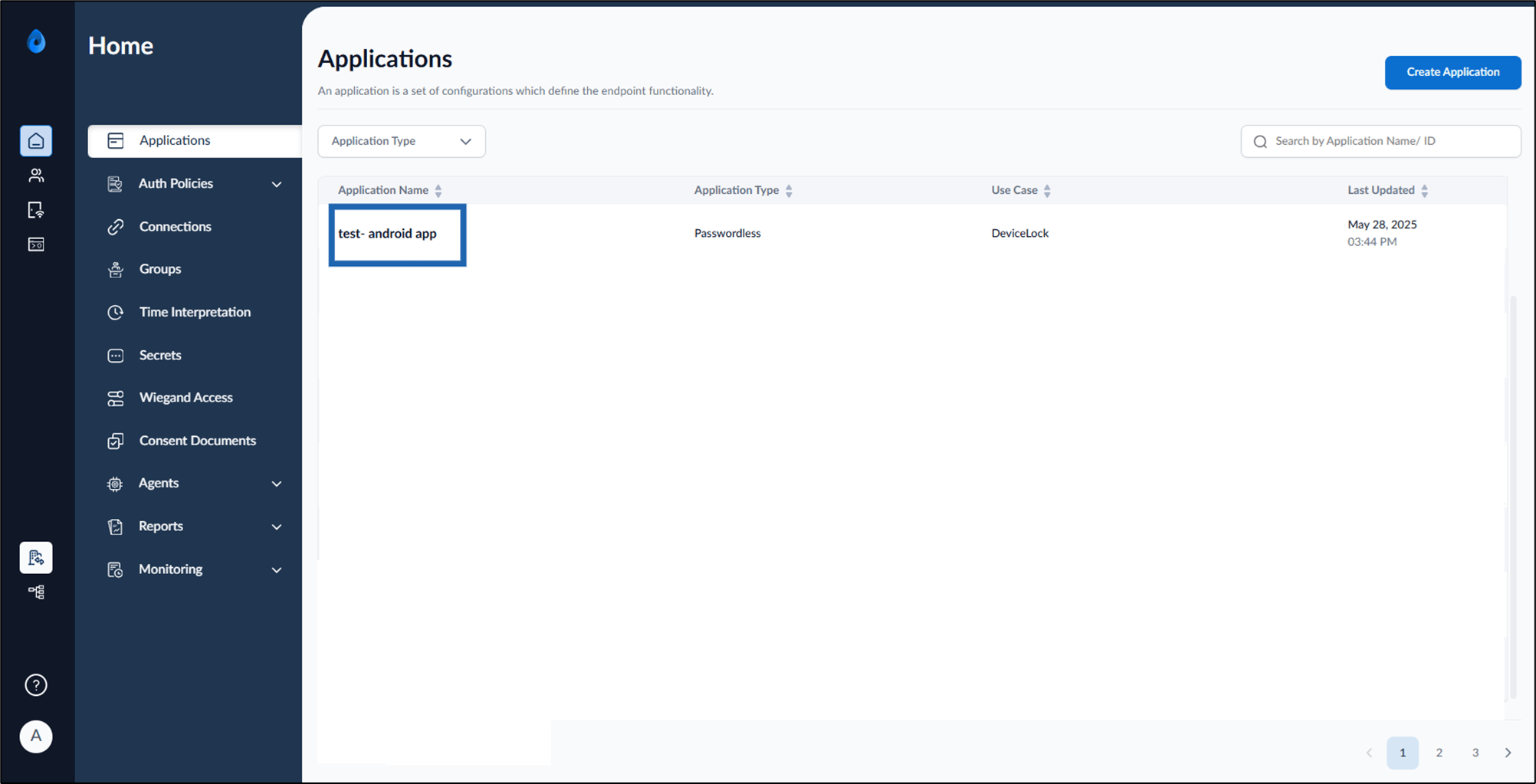Click the DeviceLock use case cell
Viewport: 1536px width, 784px height.
coord(1019,233)
